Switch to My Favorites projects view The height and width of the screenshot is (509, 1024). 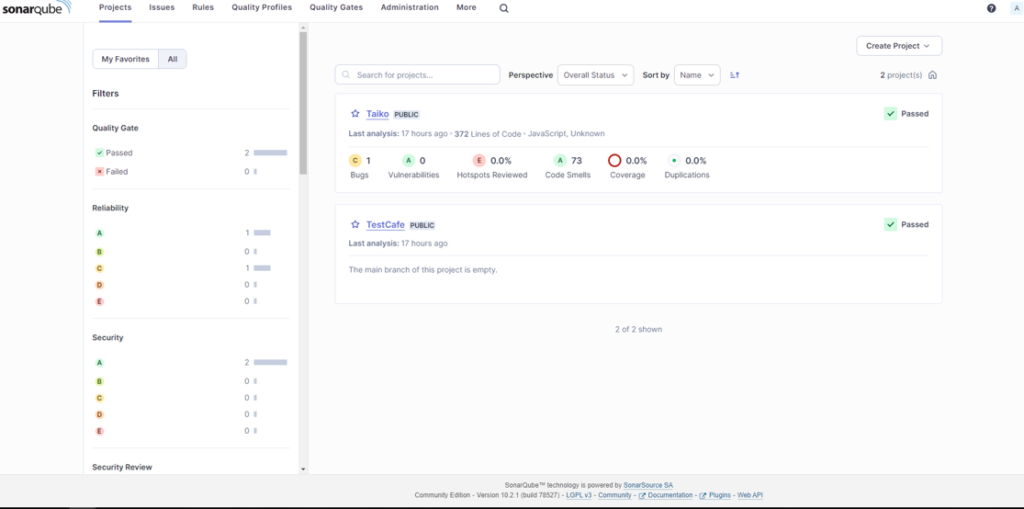[125, 59]
